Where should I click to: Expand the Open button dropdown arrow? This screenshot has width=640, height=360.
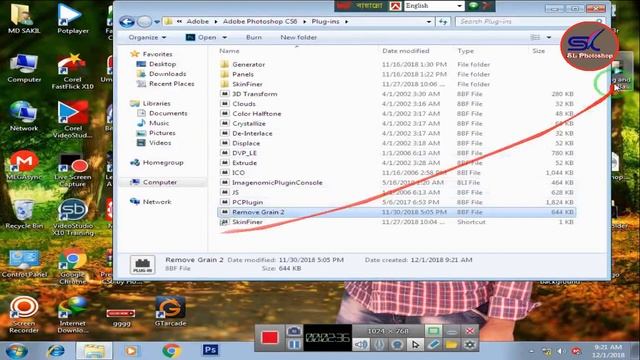coord(224,38)
